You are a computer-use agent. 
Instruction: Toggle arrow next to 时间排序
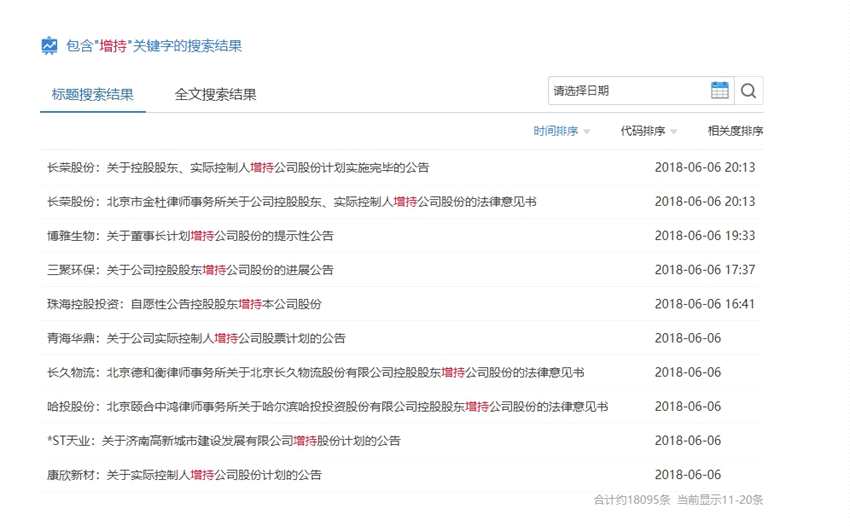(587, 132)
